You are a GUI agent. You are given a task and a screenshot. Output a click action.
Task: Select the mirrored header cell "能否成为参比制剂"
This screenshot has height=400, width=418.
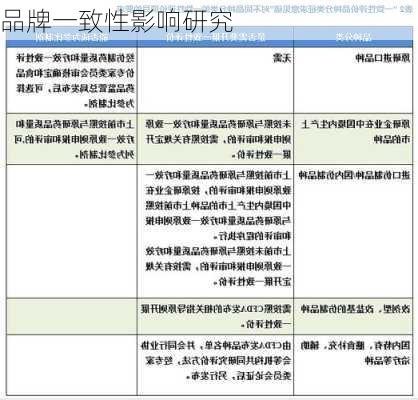[72, 37]
